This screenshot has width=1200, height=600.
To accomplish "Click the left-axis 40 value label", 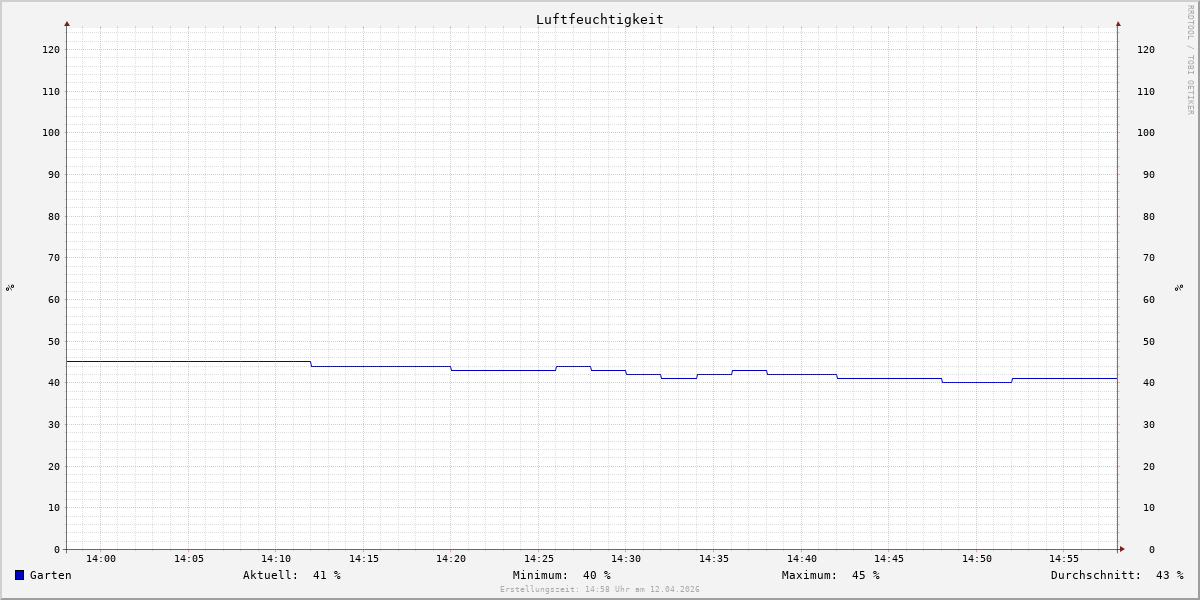I will tap(54, 382).
